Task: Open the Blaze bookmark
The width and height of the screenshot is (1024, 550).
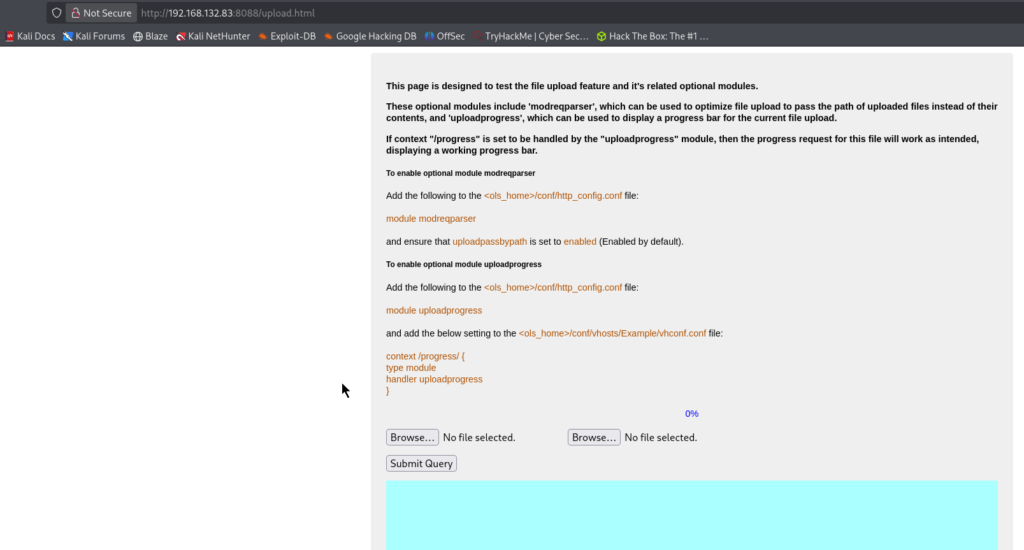Action: click(x=150, y=36)
